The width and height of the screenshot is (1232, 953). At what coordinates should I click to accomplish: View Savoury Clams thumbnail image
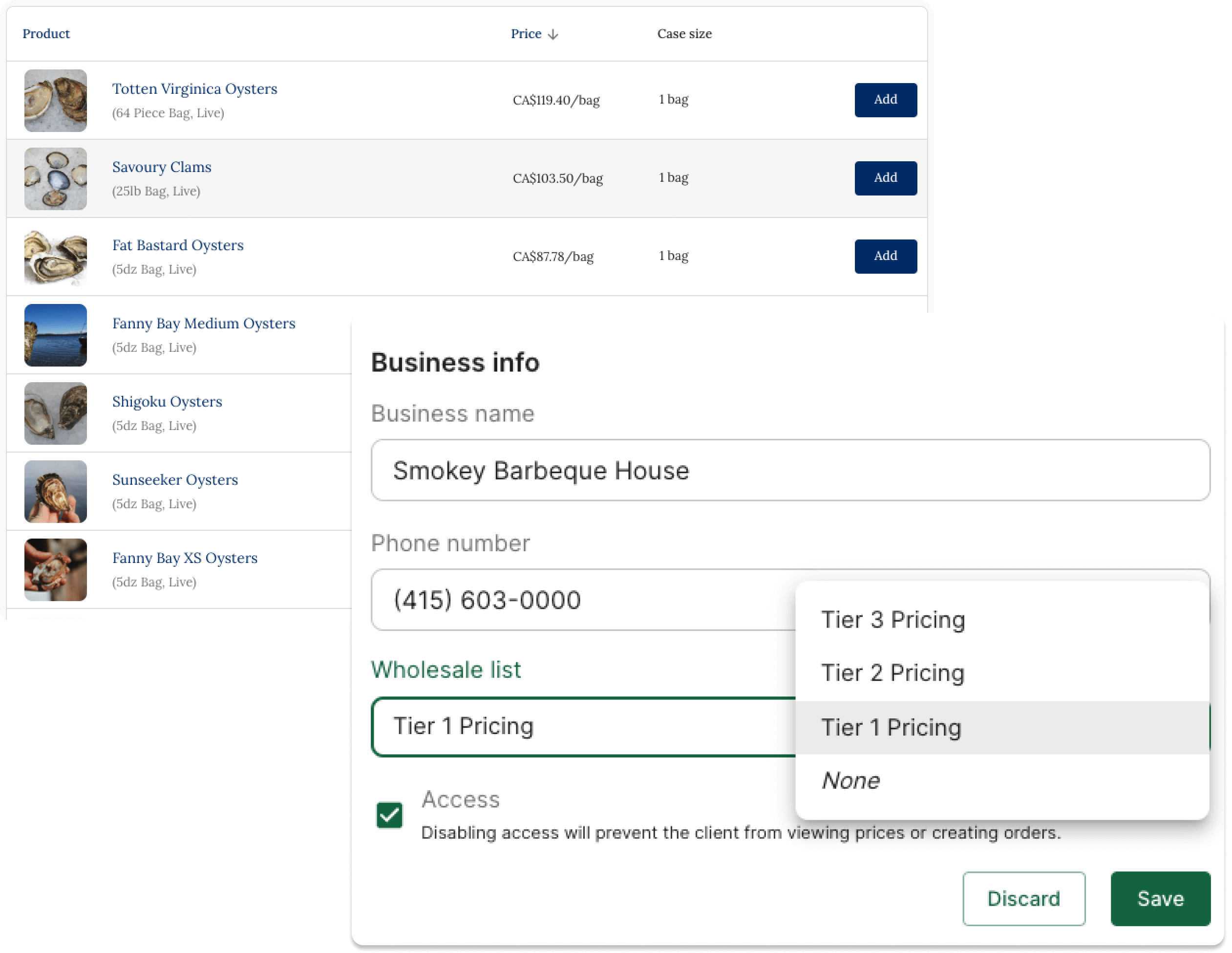coord(55,179)
